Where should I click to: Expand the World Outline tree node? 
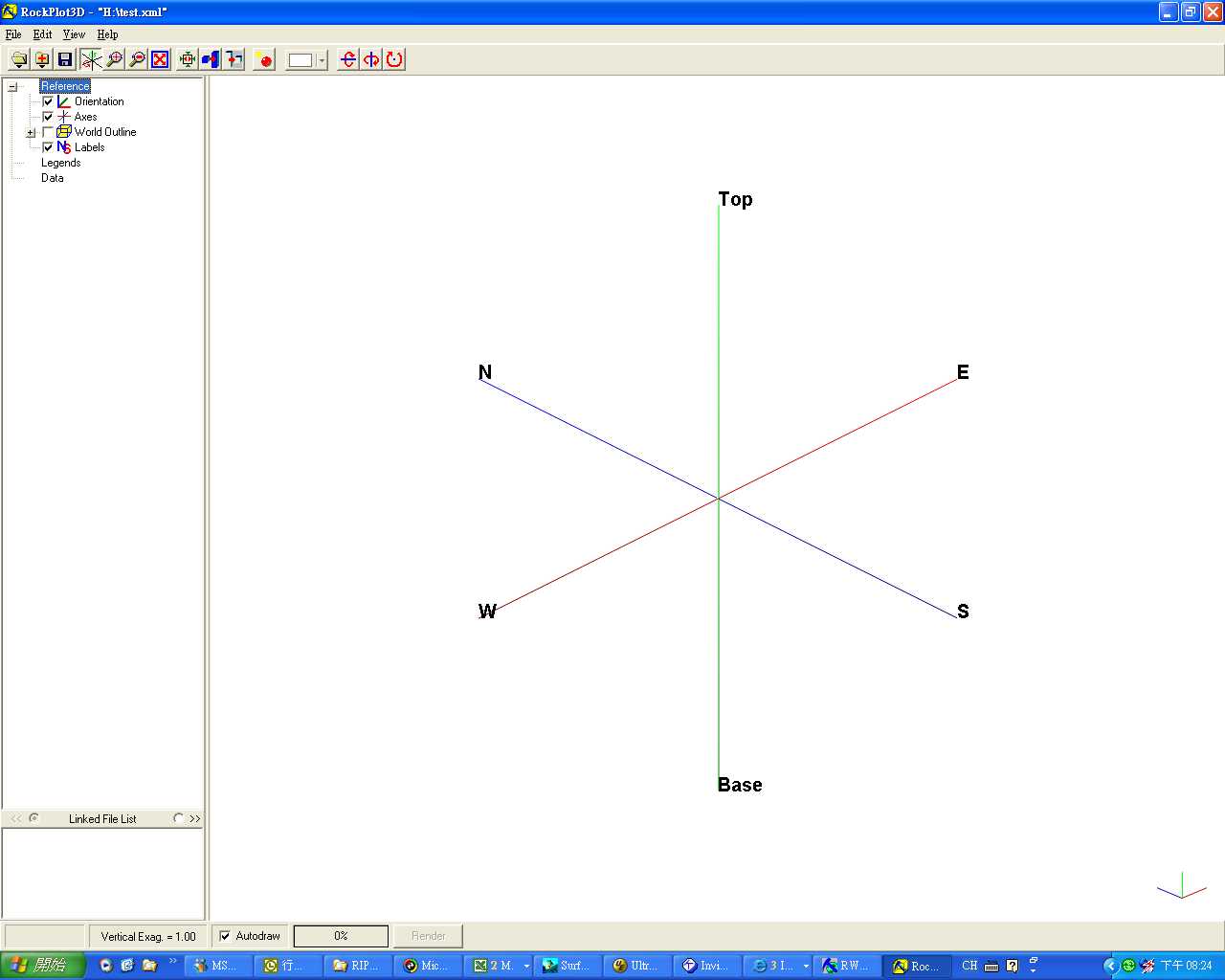click(x=31, y=133)
